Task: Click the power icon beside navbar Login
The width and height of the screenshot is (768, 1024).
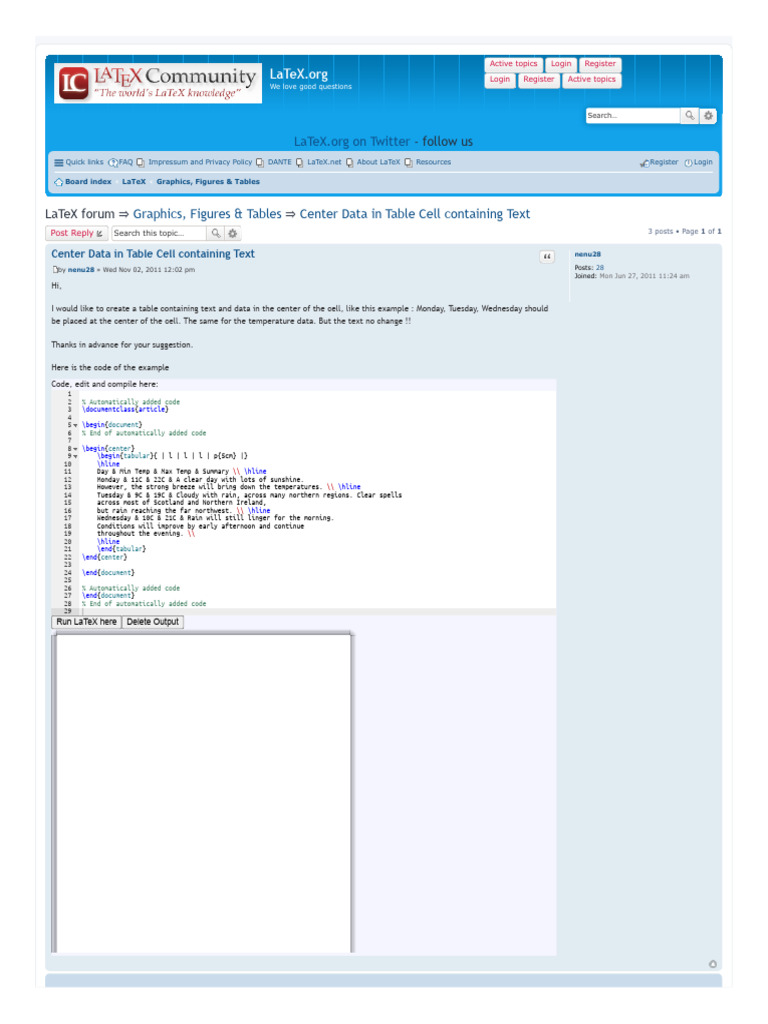Action: [x=688, y=163]
